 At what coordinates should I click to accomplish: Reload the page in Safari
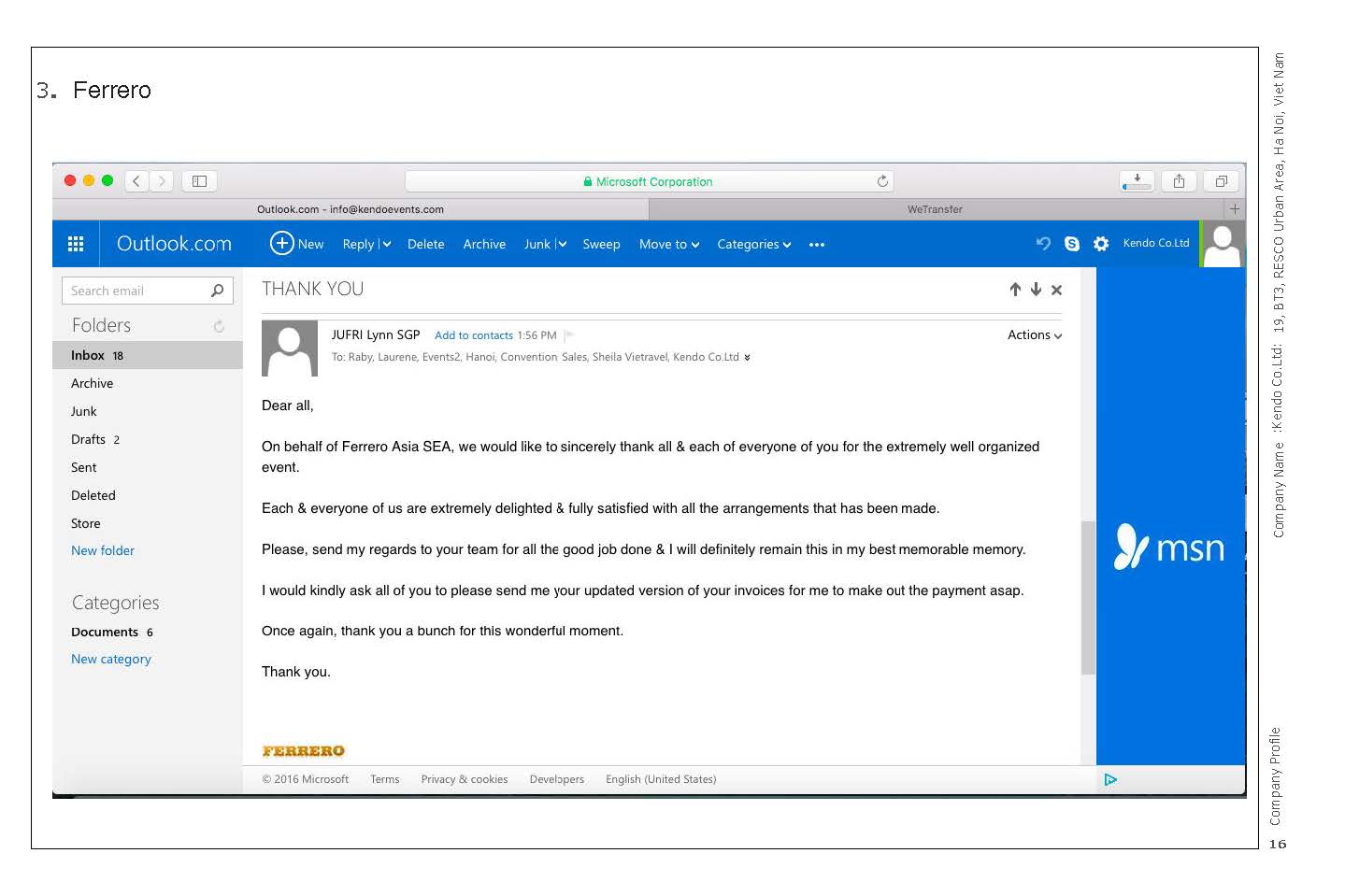[x=882, y=181]
